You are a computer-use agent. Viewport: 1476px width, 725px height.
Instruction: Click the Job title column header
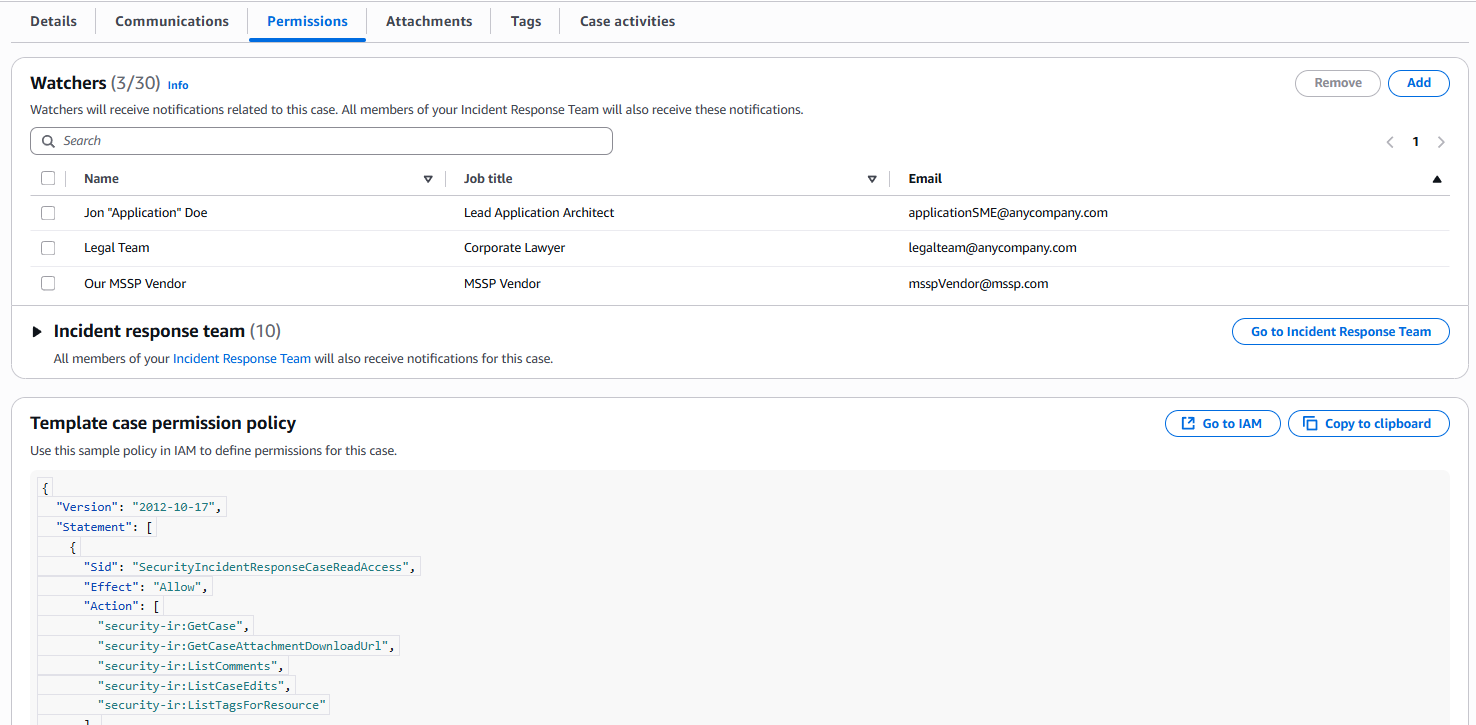click(488, 179)
